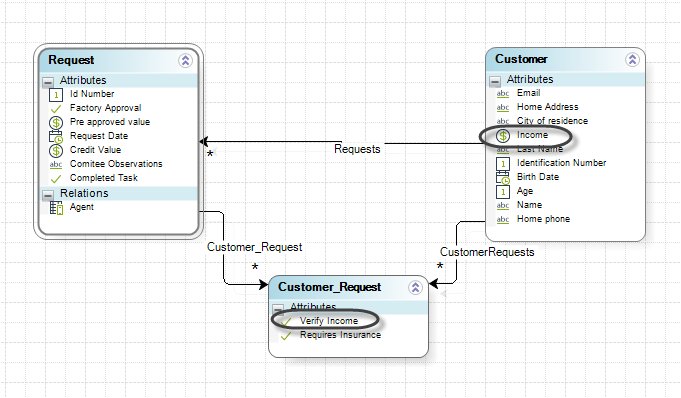Select the Verify Income attribute

click(329, 321)
